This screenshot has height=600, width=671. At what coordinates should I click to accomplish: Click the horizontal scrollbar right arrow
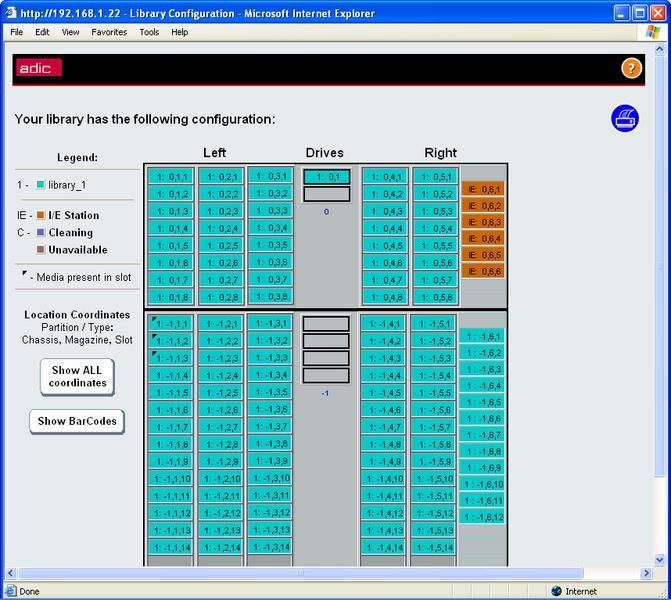(646, 573)
